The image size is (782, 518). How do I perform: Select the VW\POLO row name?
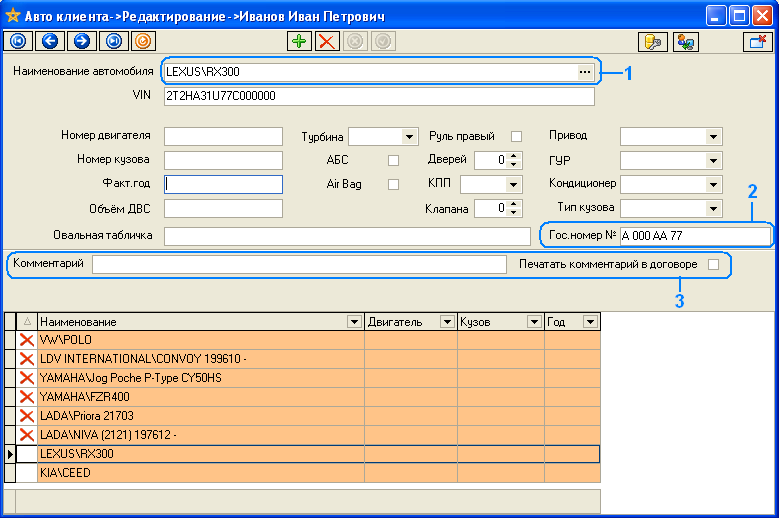click(66, 340)
